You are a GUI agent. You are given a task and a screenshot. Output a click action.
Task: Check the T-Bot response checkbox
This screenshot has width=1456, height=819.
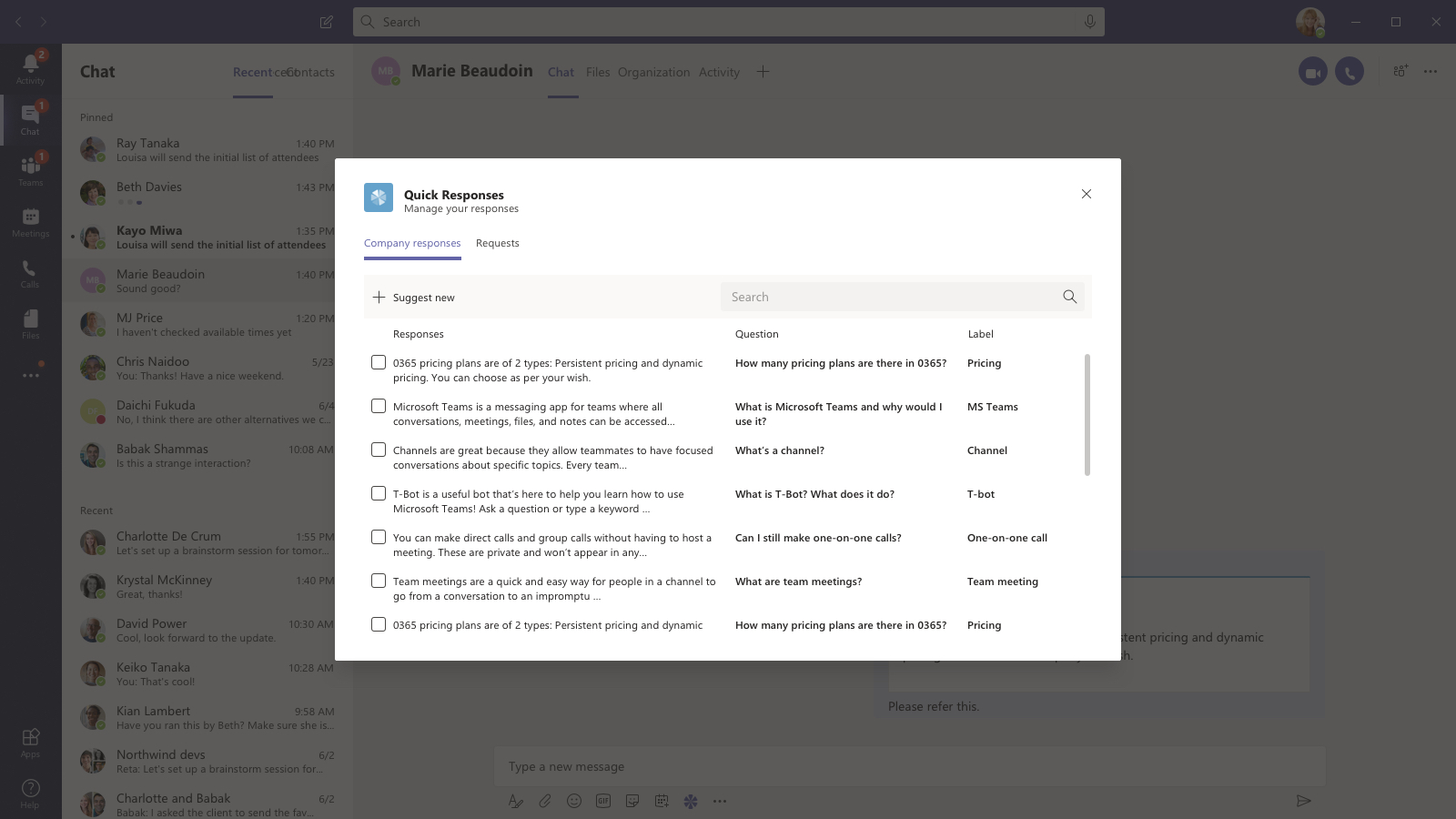click(379, 493)
